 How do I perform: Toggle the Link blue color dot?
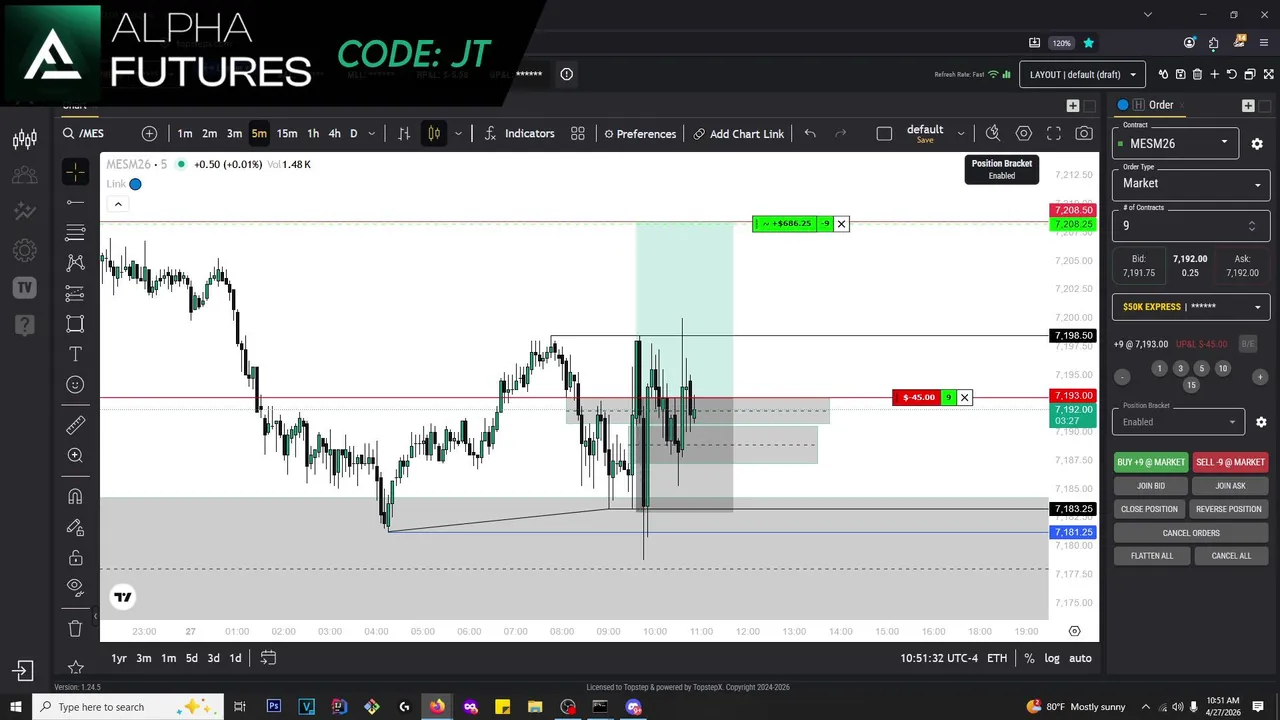click(135, 184)
